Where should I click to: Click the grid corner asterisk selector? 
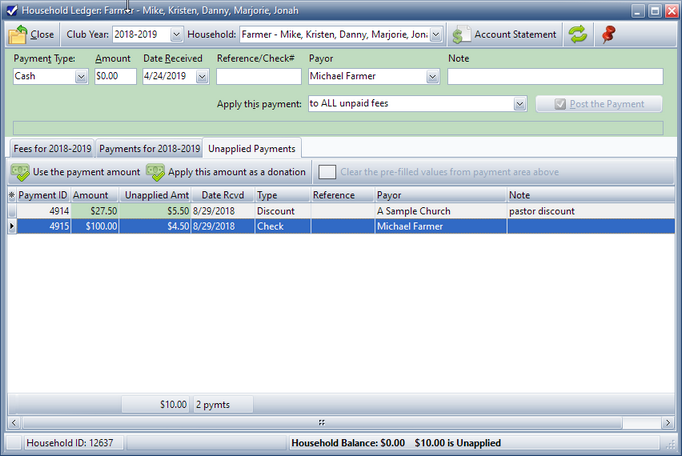(x=12, y=195)
